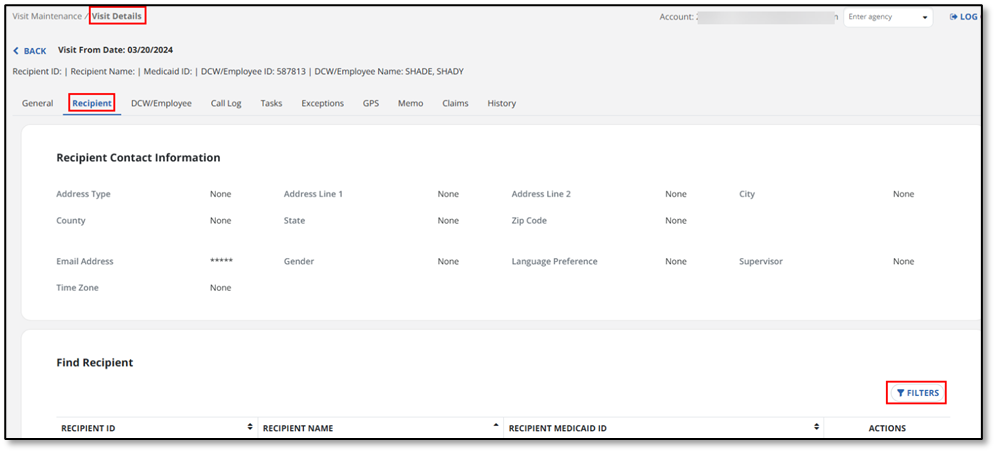Open the funnel FILTERS button

pyautogui.click(x=917, y=393)
